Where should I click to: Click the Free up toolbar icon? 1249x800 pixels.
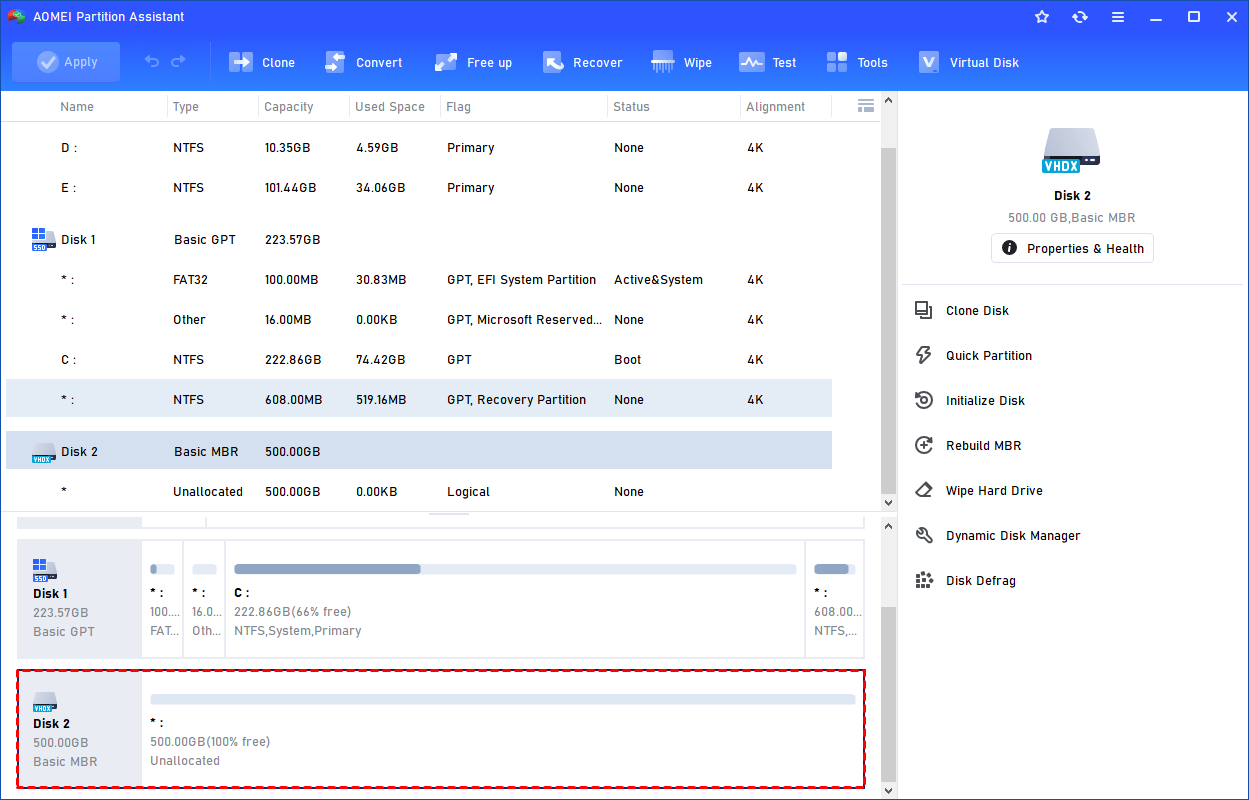(446, 62)
